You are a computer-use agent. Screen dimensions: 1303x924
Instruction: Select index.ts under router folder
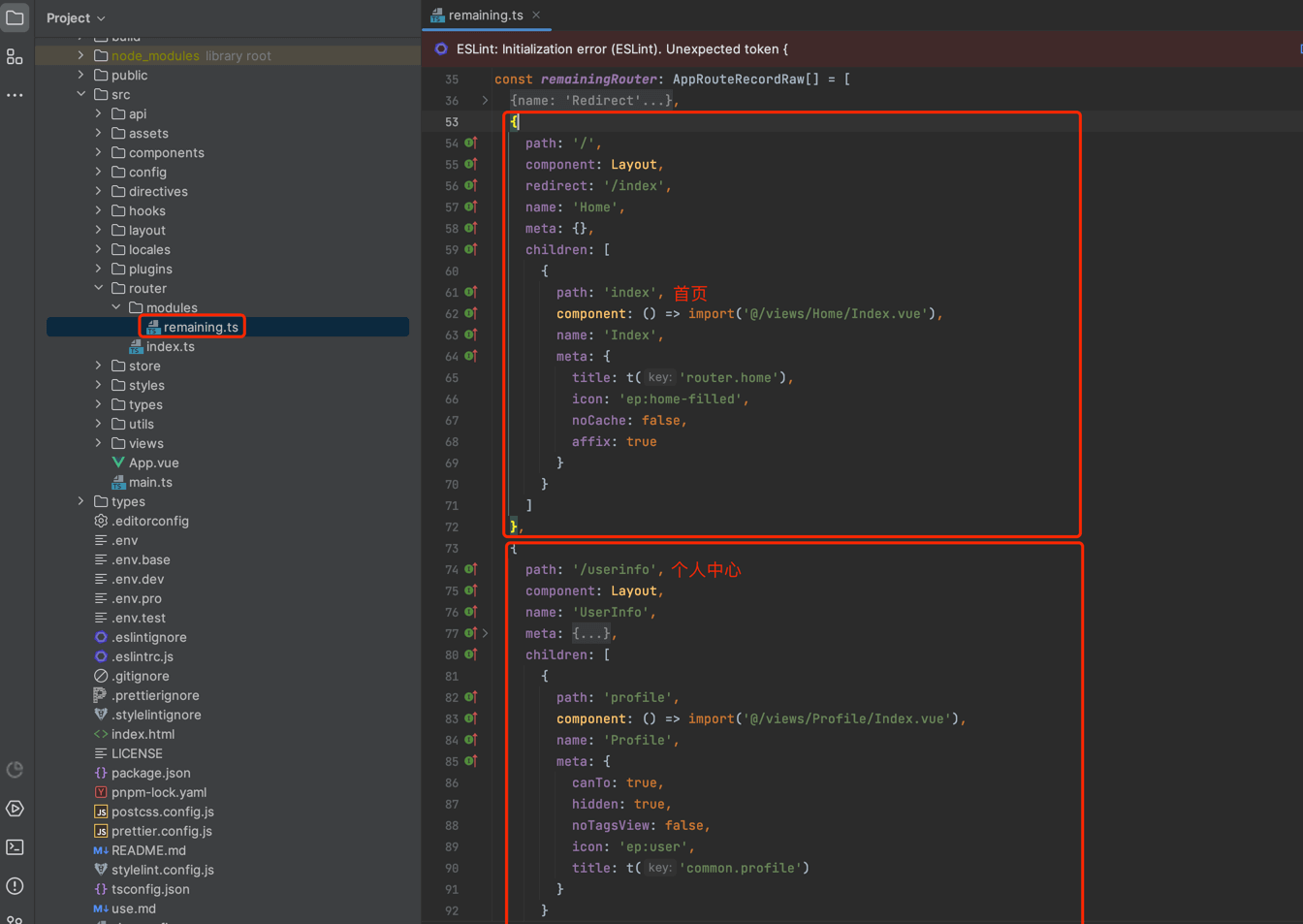click(170, 346)
